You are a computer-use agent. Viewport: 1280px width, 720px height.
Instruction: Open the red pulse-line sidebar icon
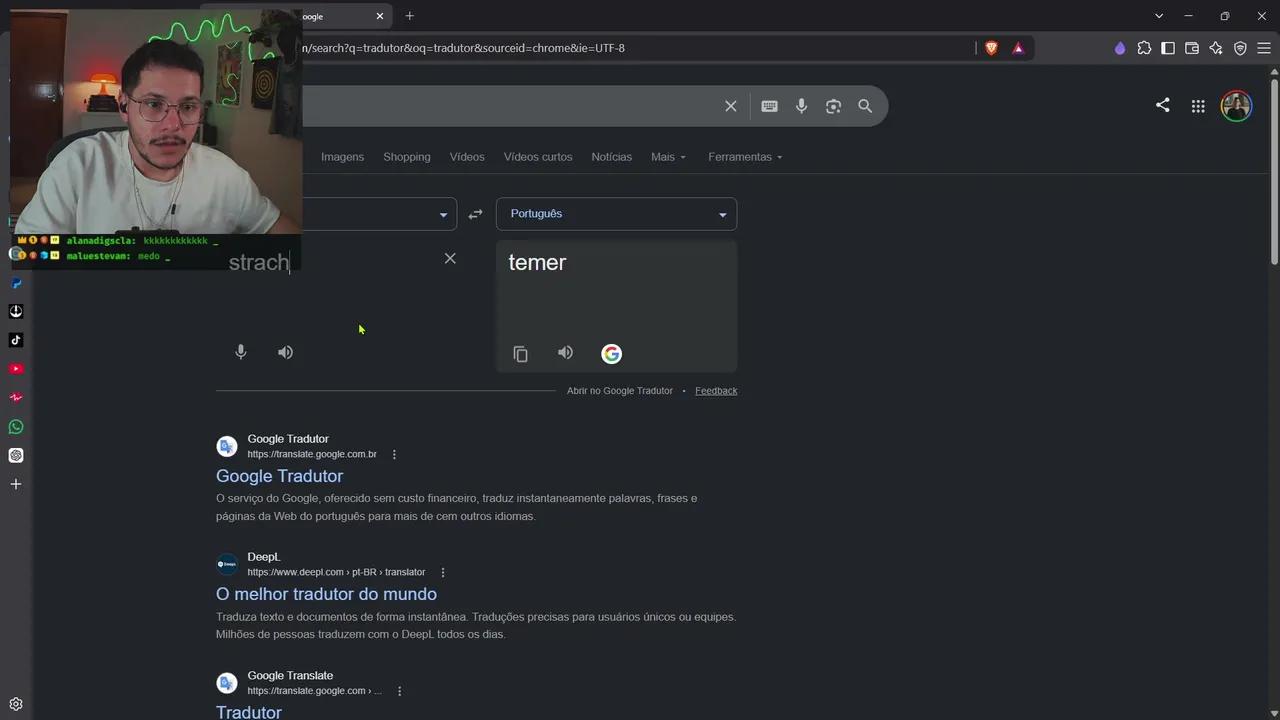pos(16,398)
